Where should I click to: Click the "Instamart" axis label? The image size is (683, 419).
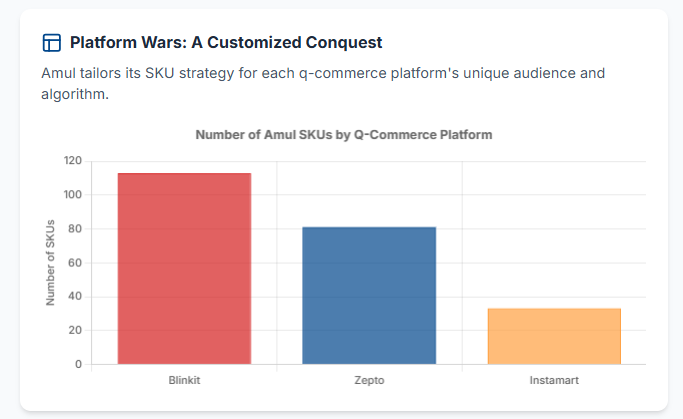tap(554, 380)
